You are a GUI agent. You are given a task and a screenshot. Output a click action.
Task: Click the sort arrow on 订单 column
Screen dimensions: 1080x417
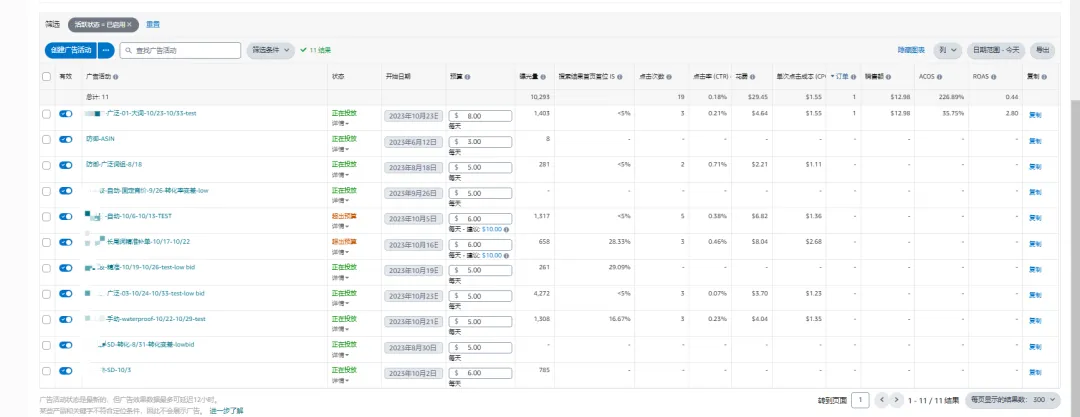[x=832, y=77]
